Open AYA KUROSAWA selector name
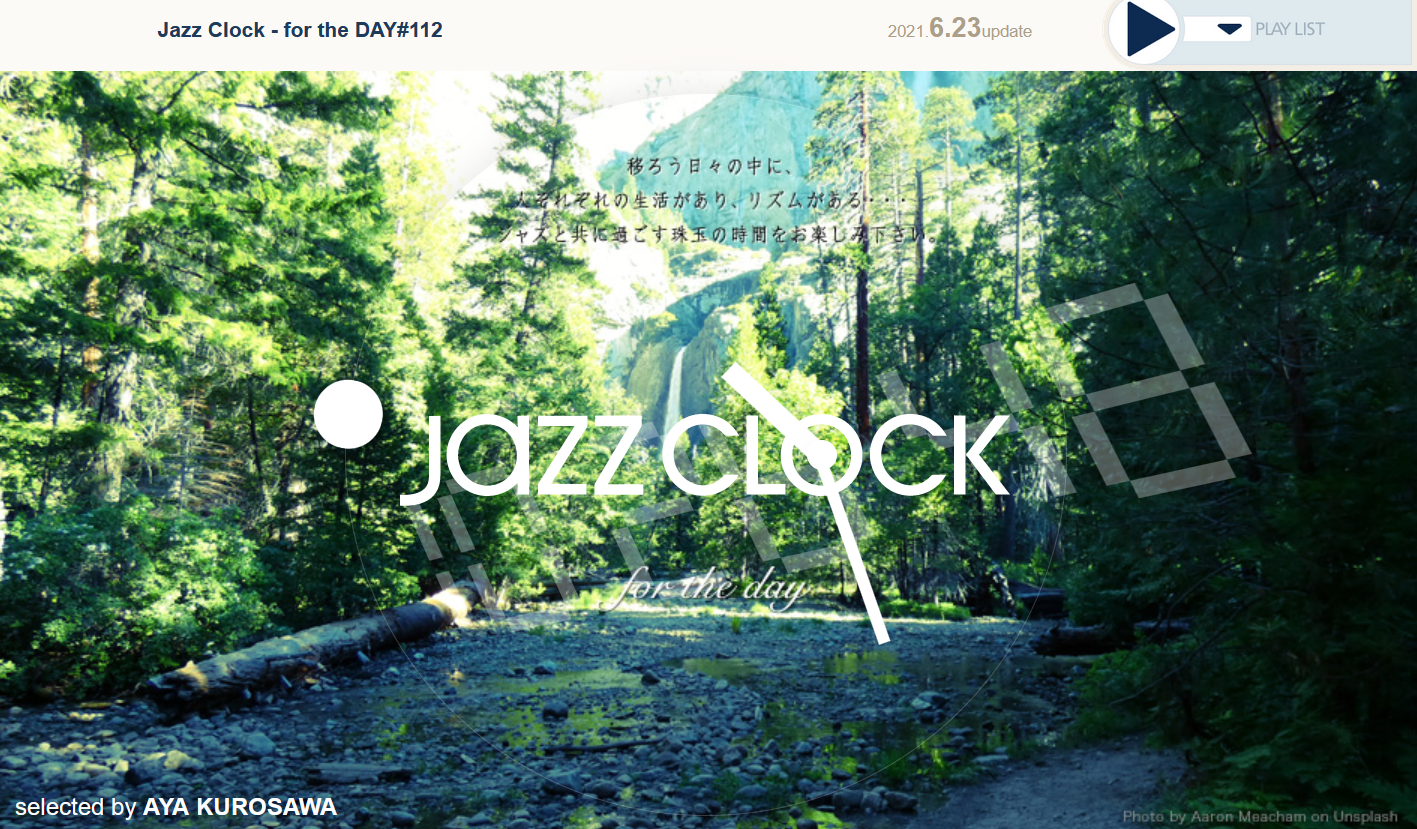This screenshot has width=1417, height=829. click(x=240, y=807)
